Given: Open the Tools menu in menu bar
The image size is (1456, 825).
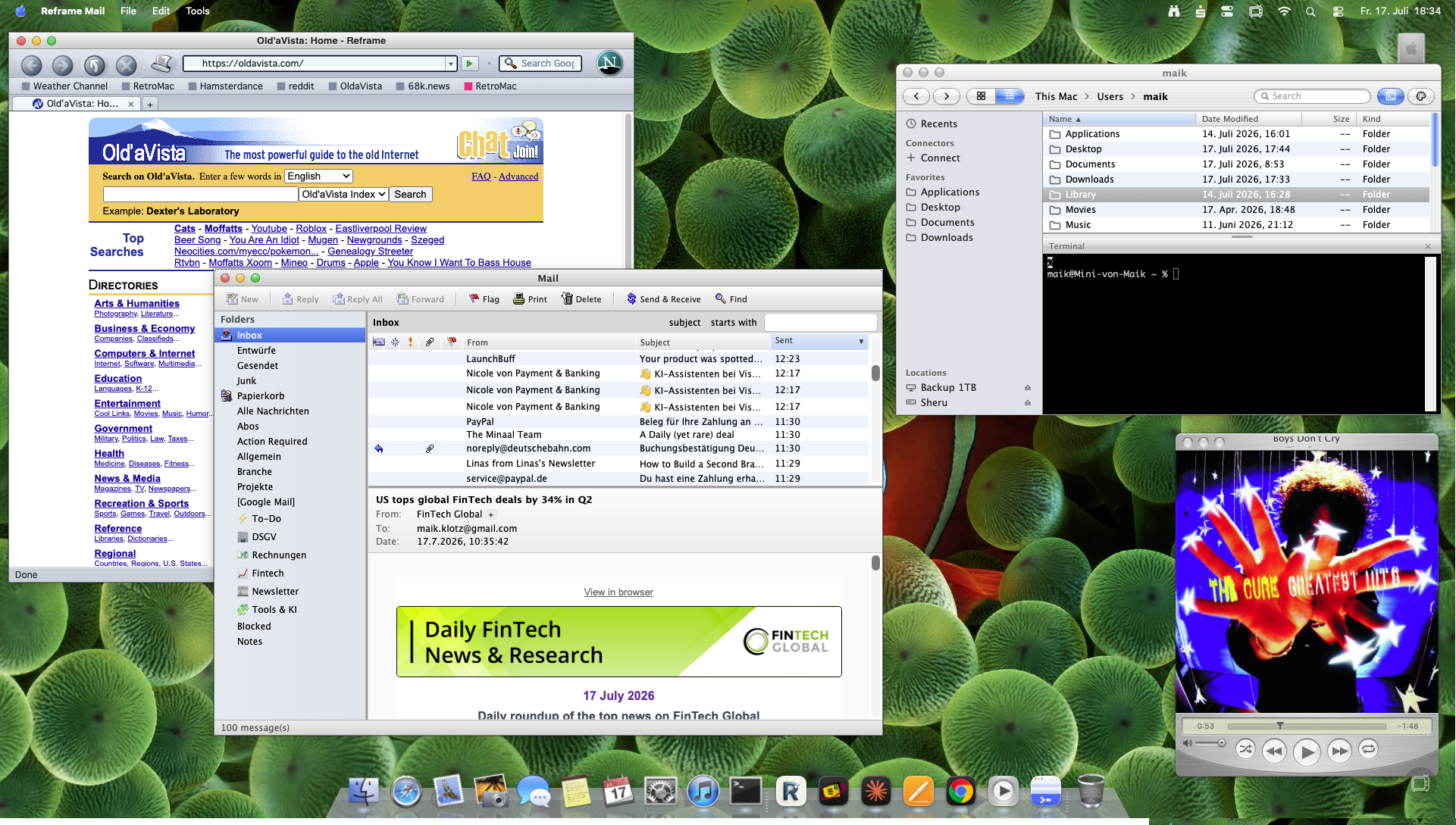Looking at the screenshot, I should coord(197,11).
